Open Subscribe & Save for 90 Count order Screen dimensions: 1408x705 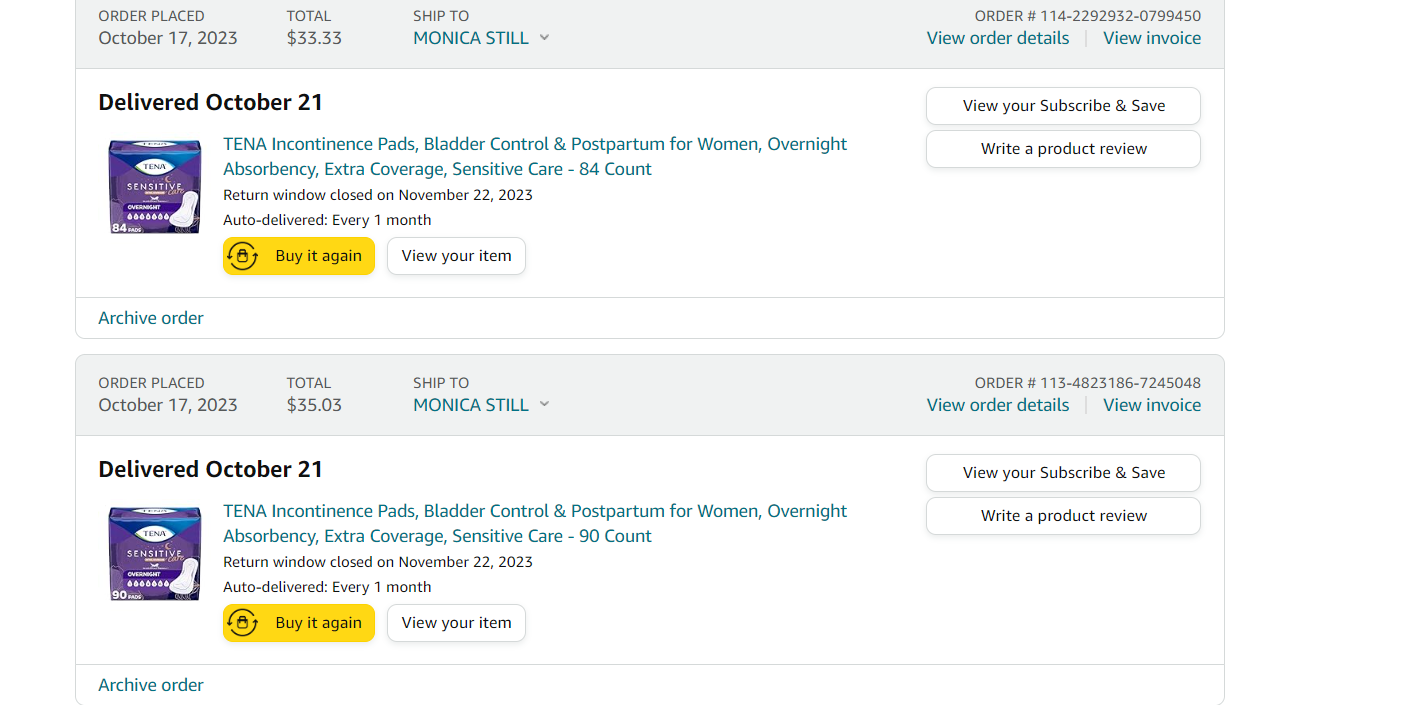tap(1063, 473)
